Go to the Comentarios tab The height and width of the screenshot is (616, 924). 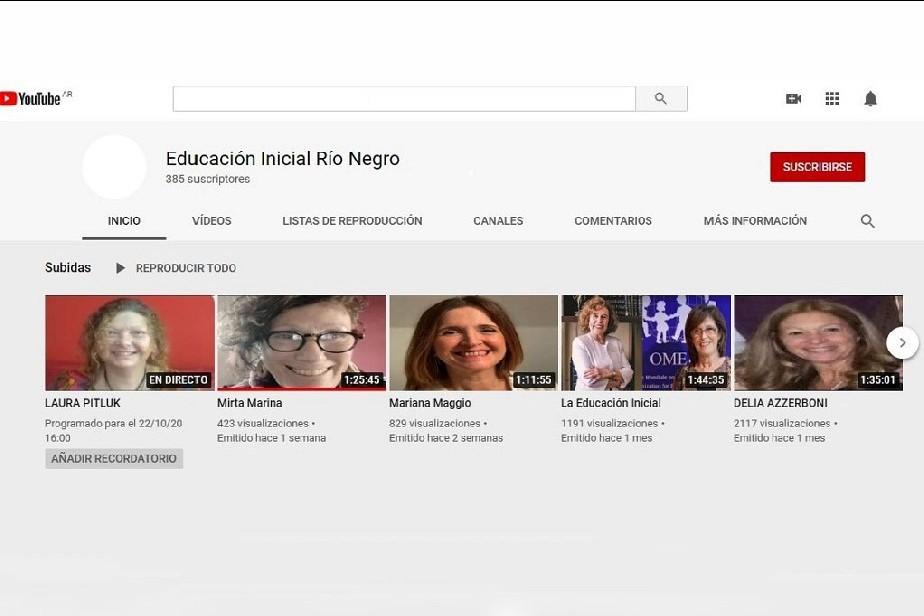pos(612,221)
